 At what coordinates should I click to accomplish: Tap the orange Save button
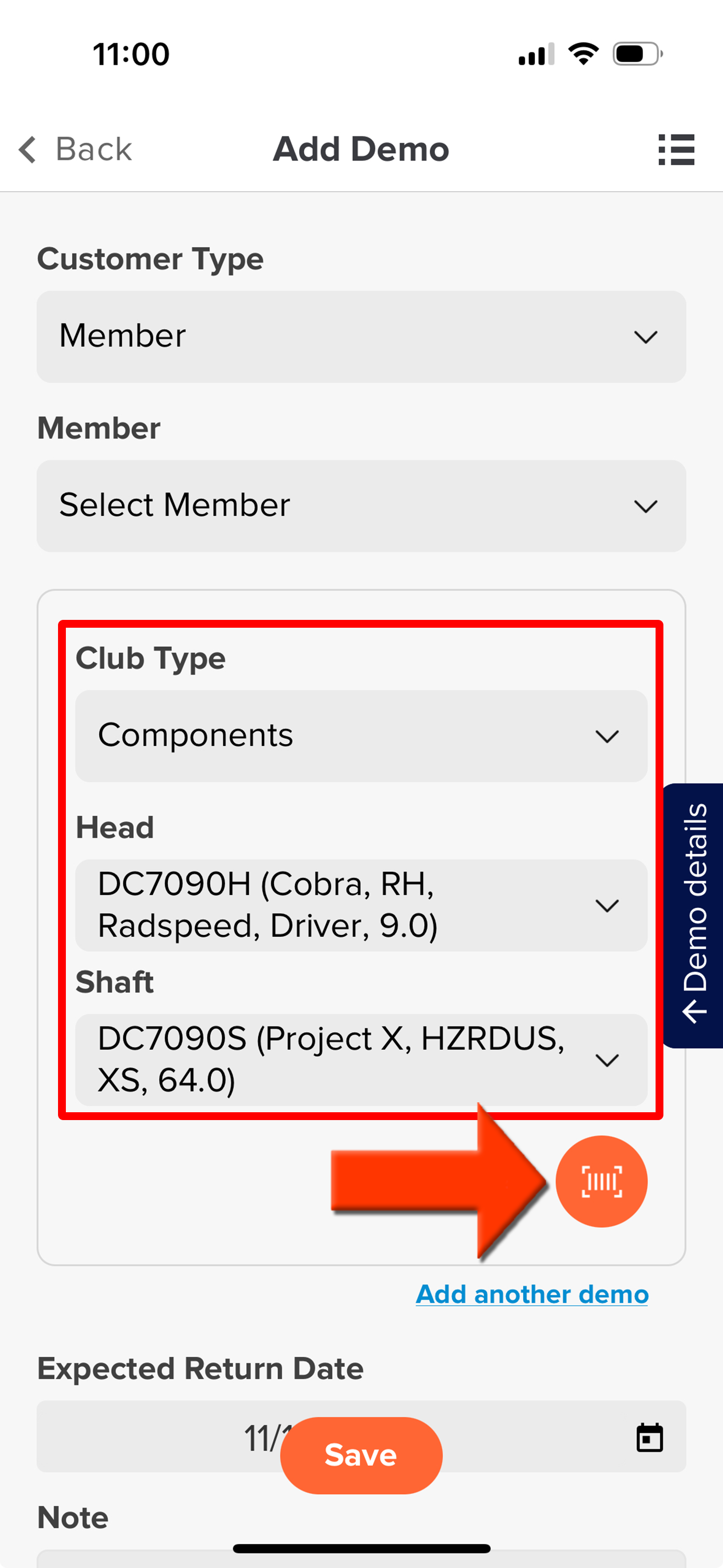click(361, 1455)
